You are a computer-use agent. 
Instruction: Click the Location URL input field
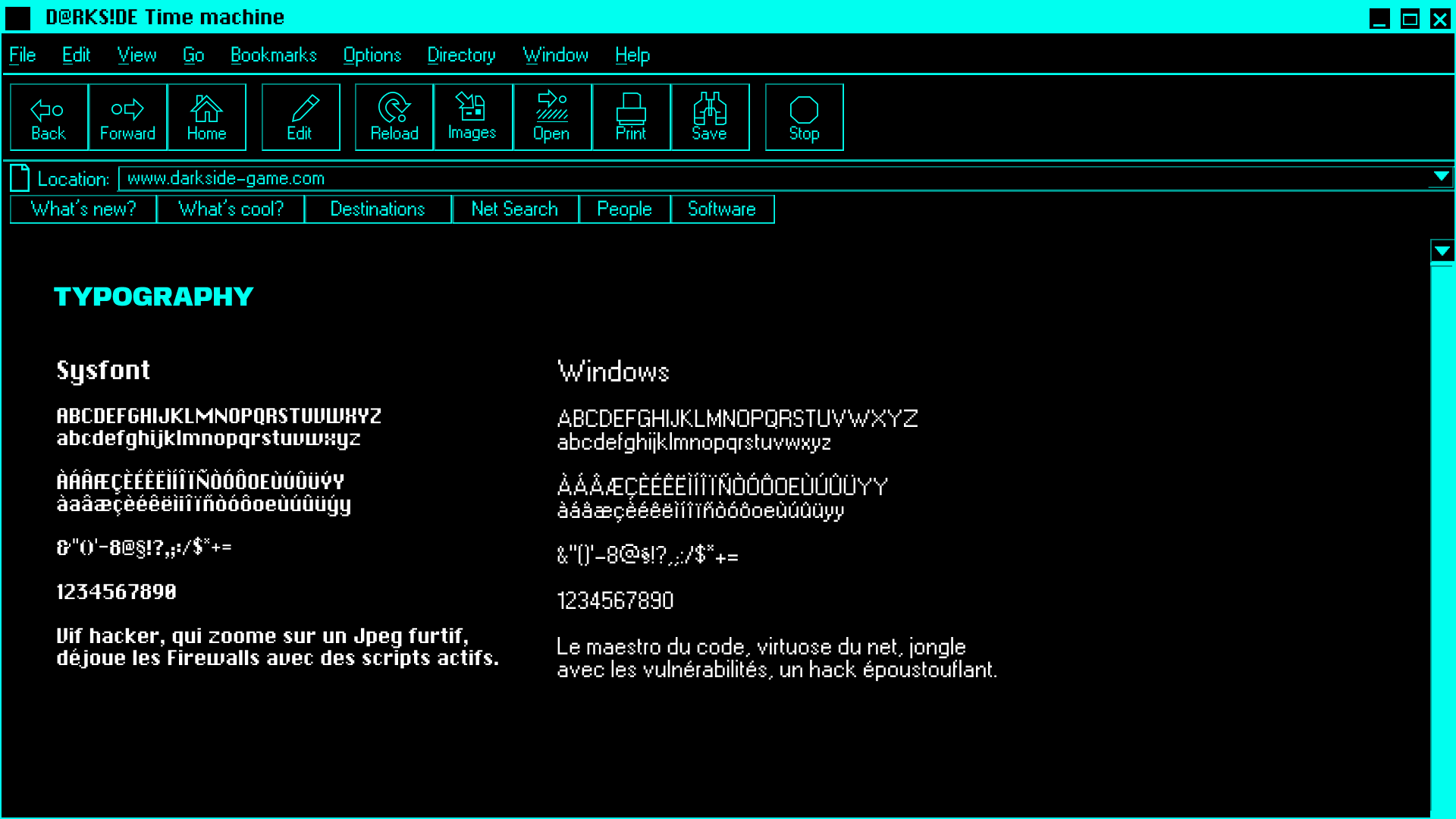[x=758, y=178]
